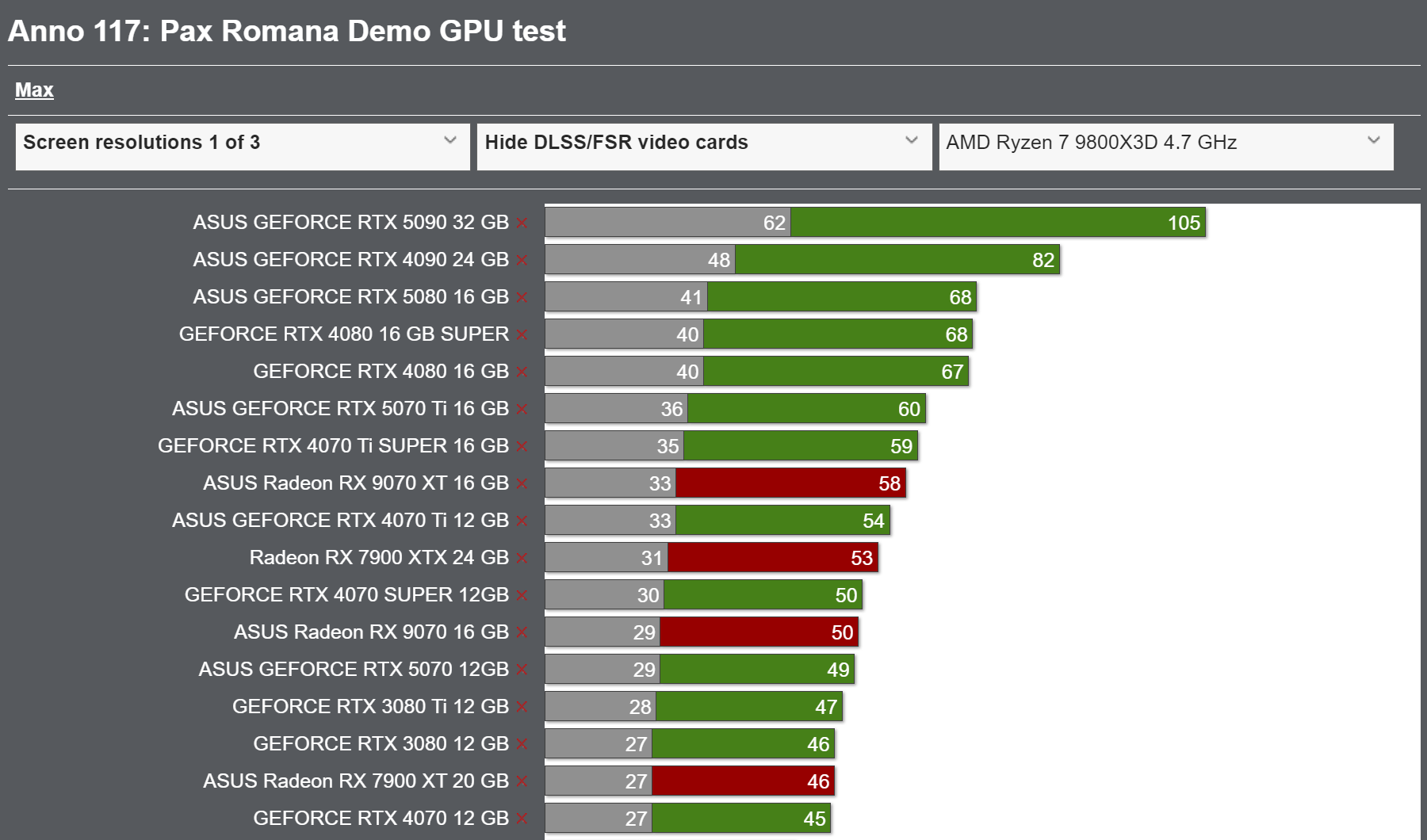Click the RX 9070 16 GB red bar showing 50
This screenshot has height=840, width=1427.
(x=759, y=632)
